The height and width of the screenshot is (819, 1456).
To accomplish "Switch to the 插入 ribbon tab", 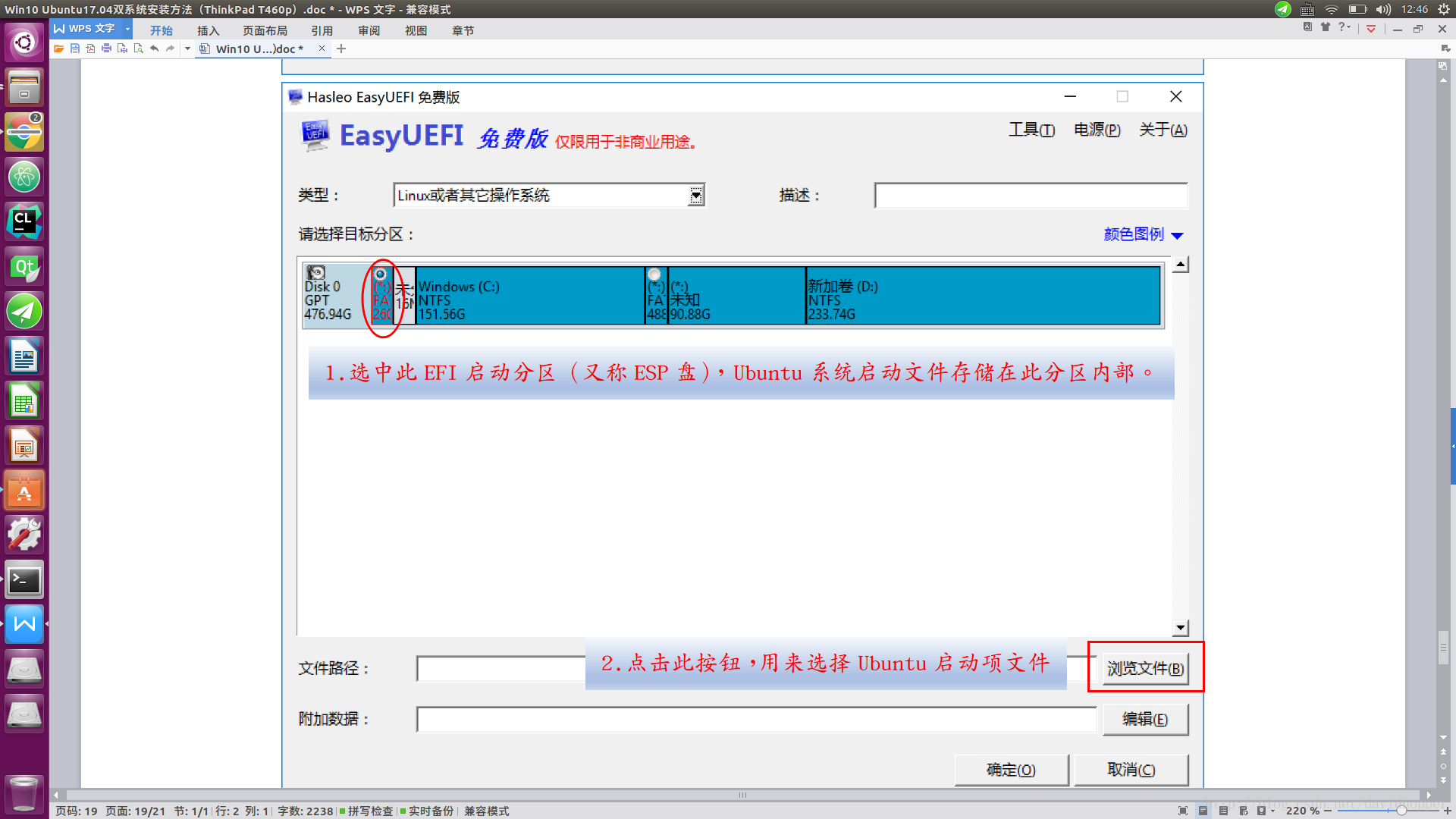I will pos(208,30).
